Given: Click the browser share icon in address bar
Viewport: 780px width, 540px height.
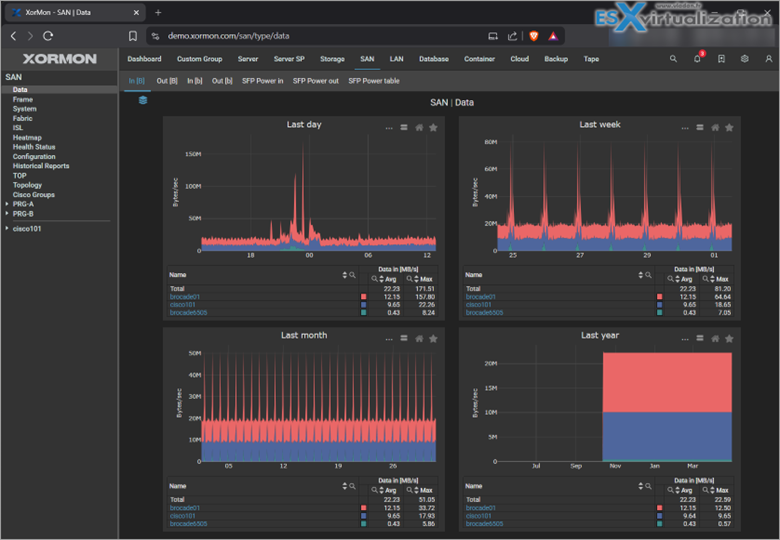Looking at the screenshot, I should [x=512, y=36].
